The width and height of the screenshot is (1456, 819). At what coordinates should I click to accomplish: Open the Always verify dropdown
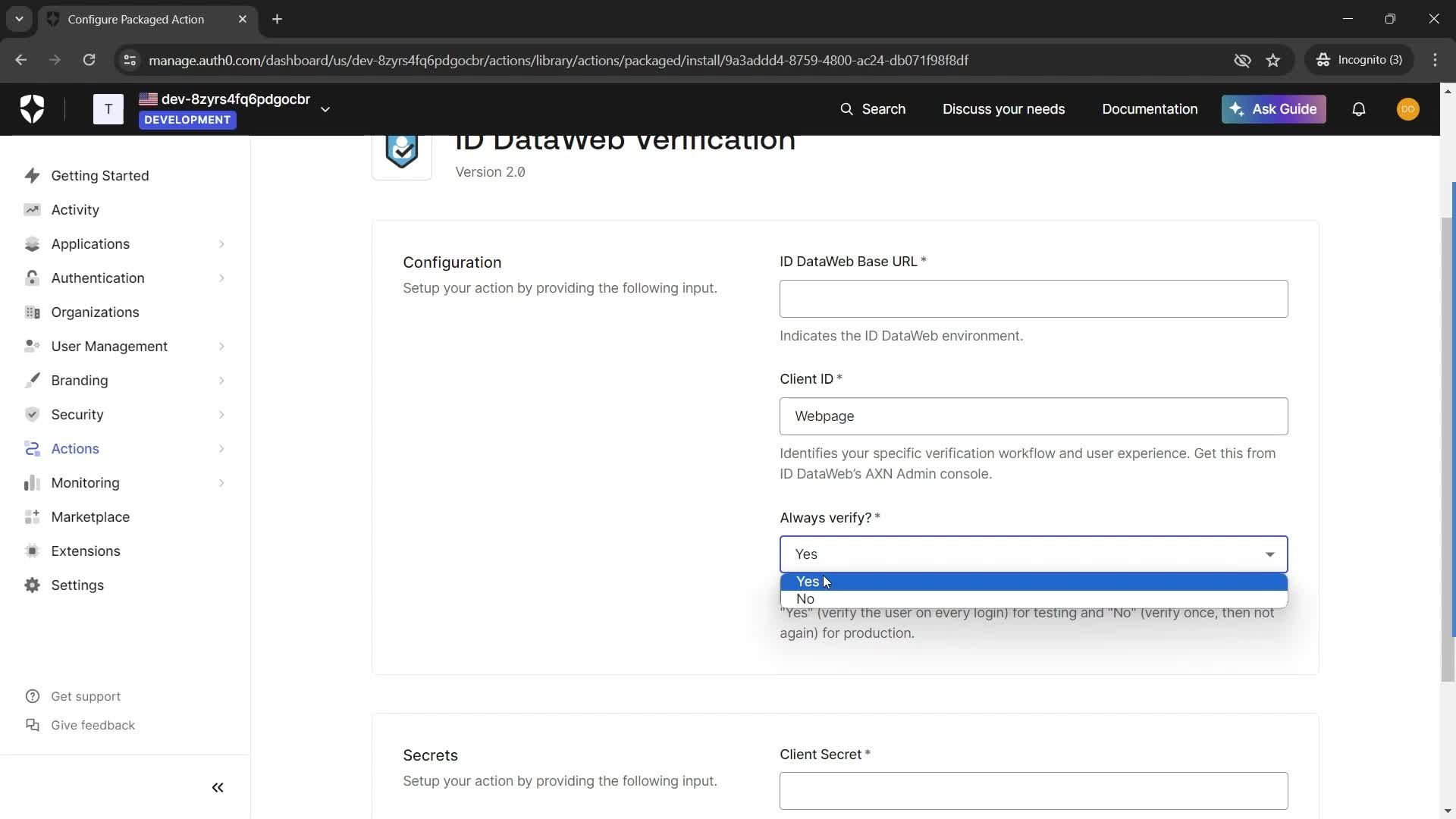pyautogui.click(x=1033, y=554)
